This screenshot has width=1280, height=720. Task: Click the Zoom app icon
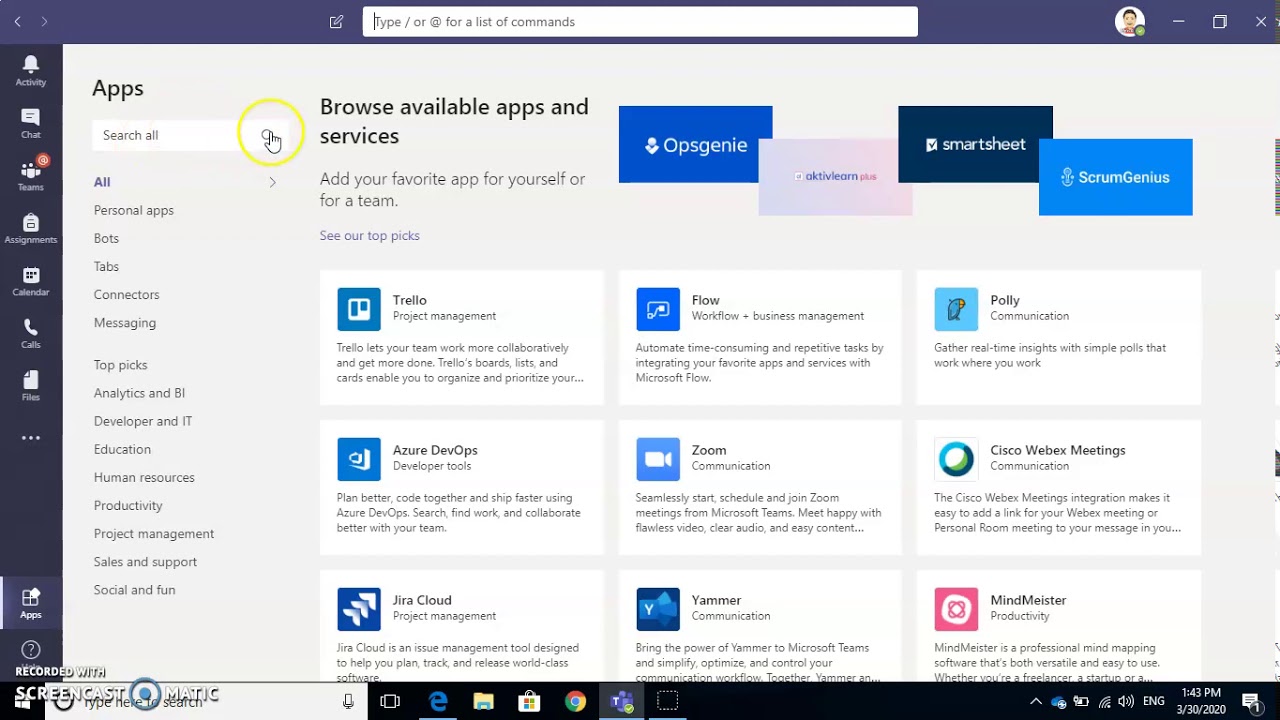click(658, 459)
